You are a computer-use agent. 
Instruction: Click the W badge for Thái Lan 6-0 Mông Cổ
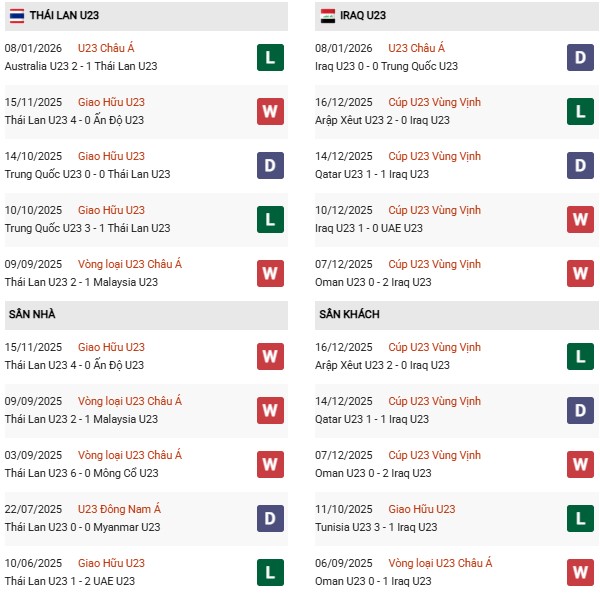270,464
